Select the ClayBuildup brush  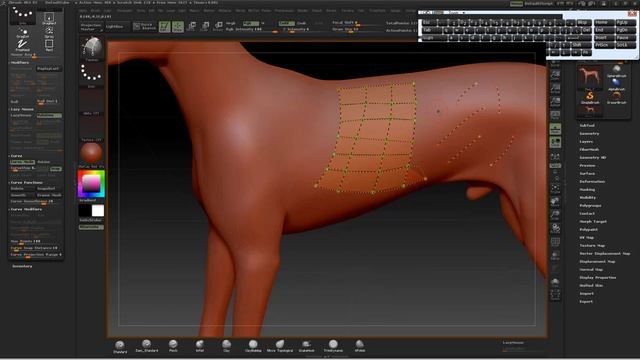click(x=253, y=346)
